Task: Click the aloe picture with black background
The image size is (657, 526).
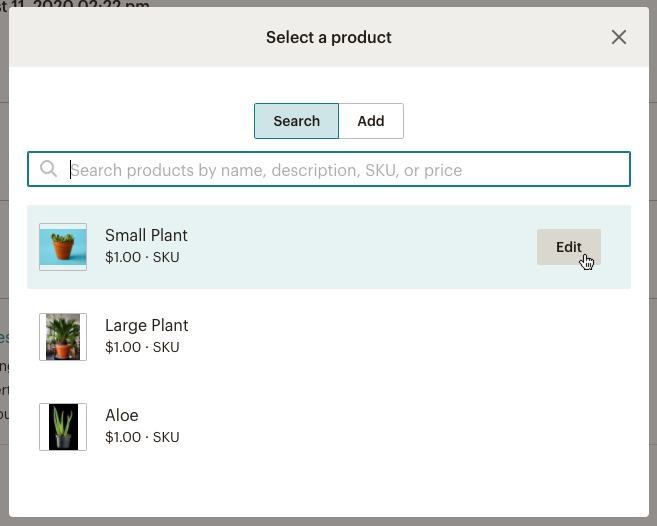Action: pos(63,427)
